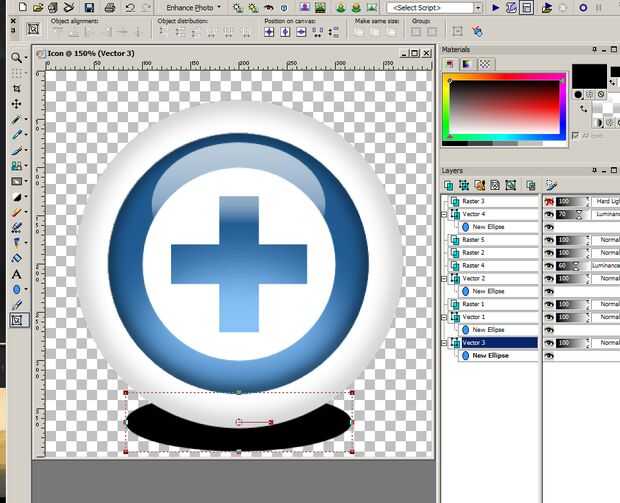Screen dimensions: 620x503
Task: Hide the Vector 2 layer
Action: pyautogui.click(x=549, y=279)
